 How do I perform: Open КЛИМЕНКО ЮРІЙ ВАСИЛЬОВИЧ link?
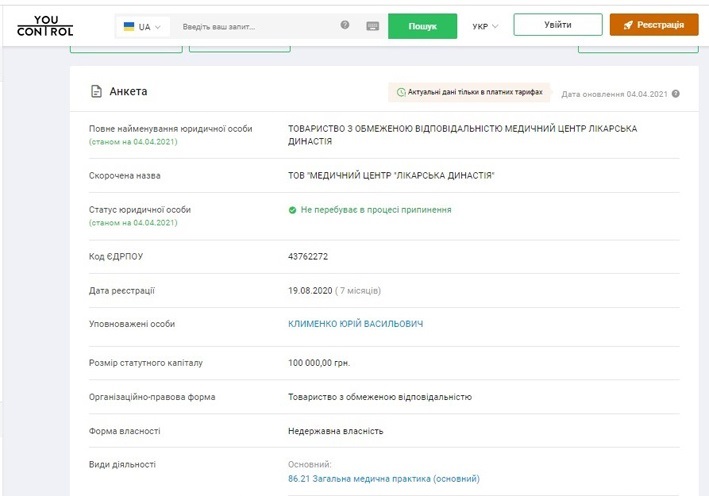click(x=355, y=324)
